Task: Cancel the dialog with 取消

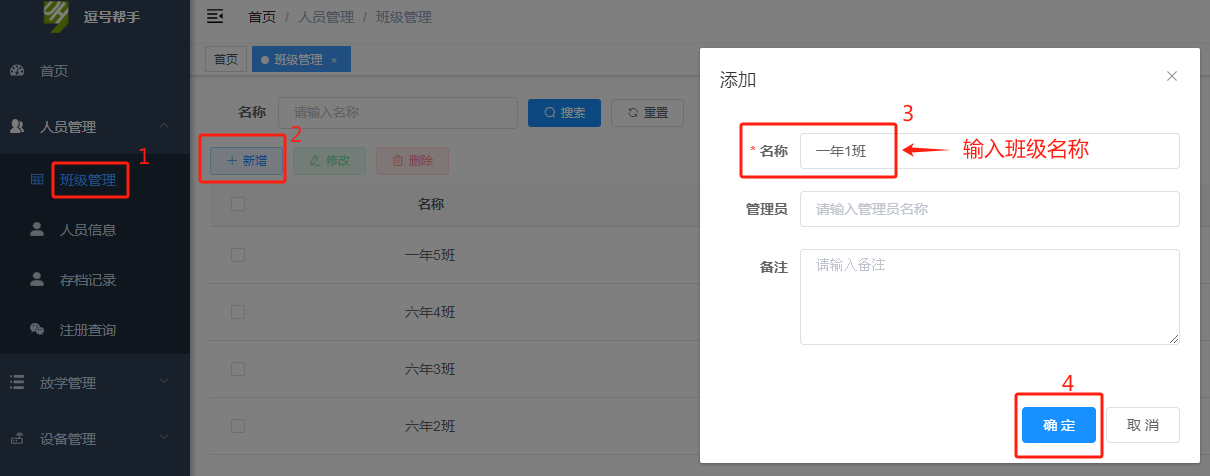Action: pyautogui.click(x=1143, y=425)
